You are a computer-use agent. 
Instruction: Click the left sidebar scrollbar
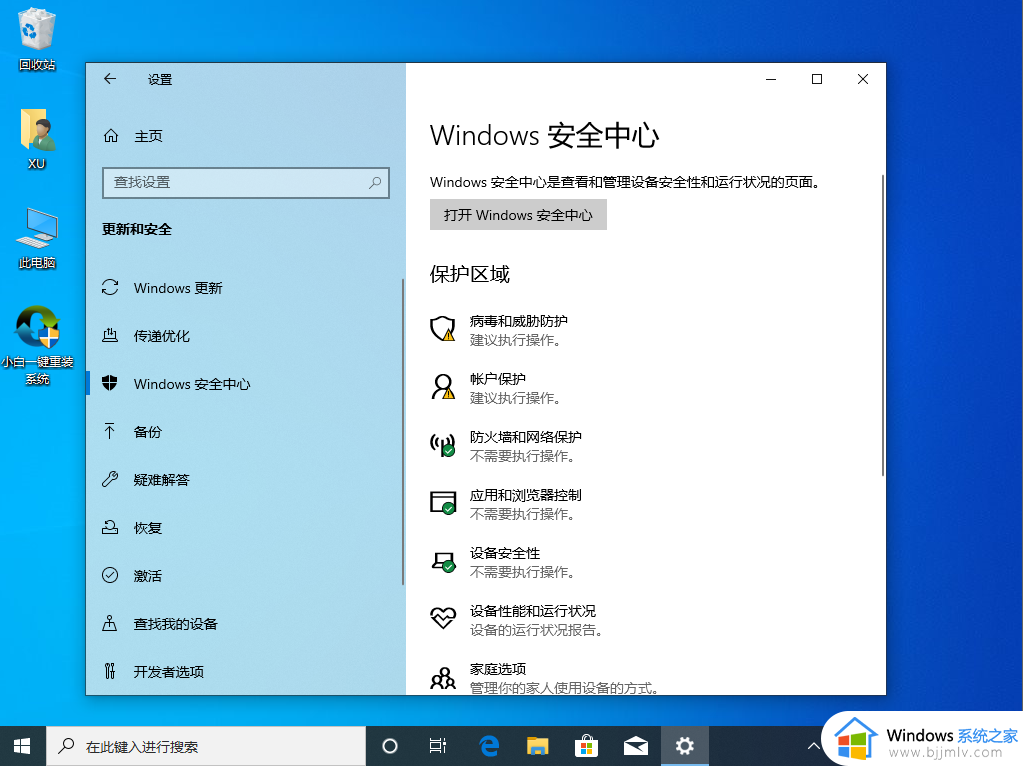(403, 432)
